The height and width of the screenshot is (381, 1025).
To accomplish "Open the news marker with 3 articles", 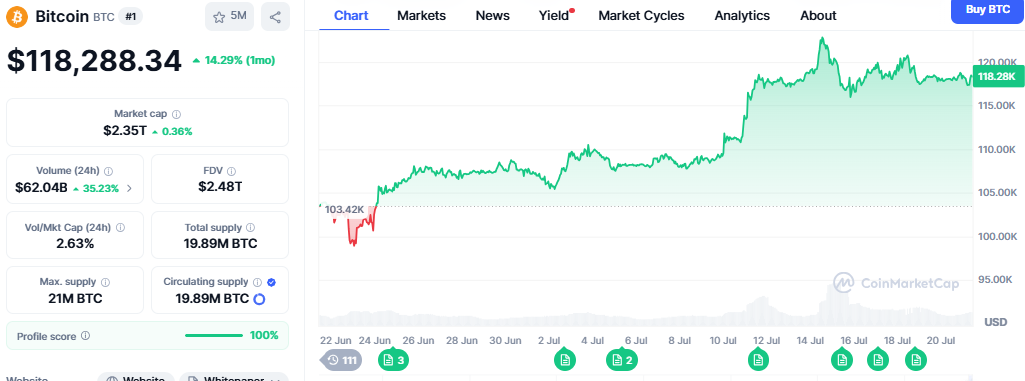I will coord(394,359).
